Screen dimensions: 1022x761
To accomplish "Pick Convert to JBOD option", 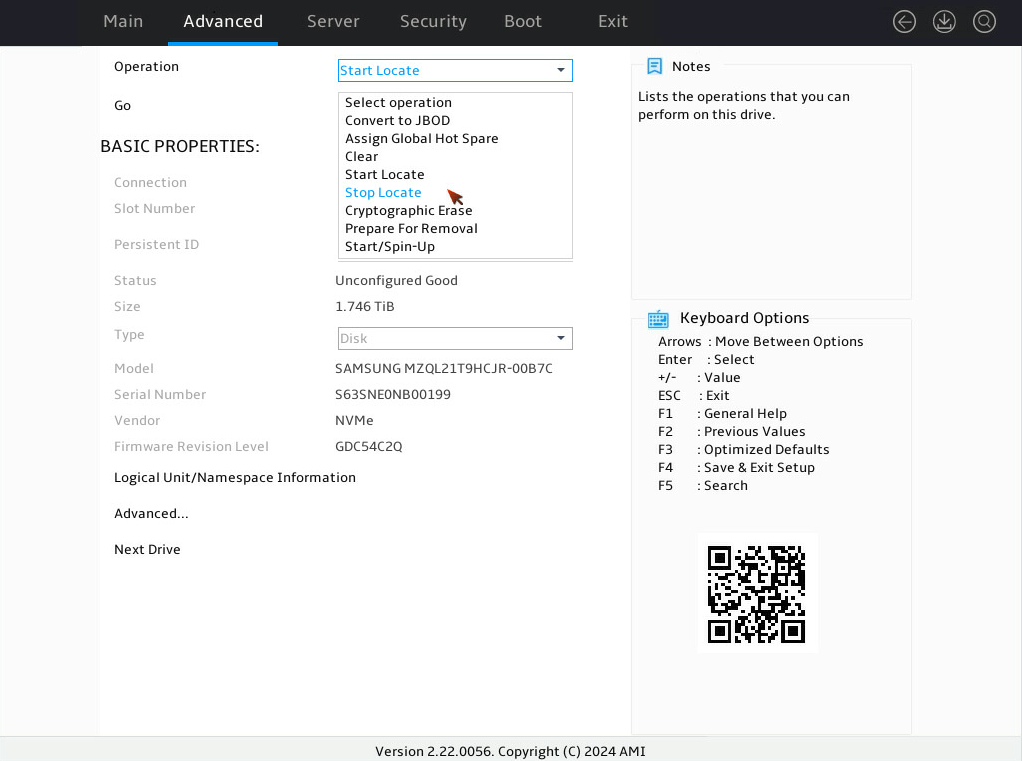I will 398,121.
